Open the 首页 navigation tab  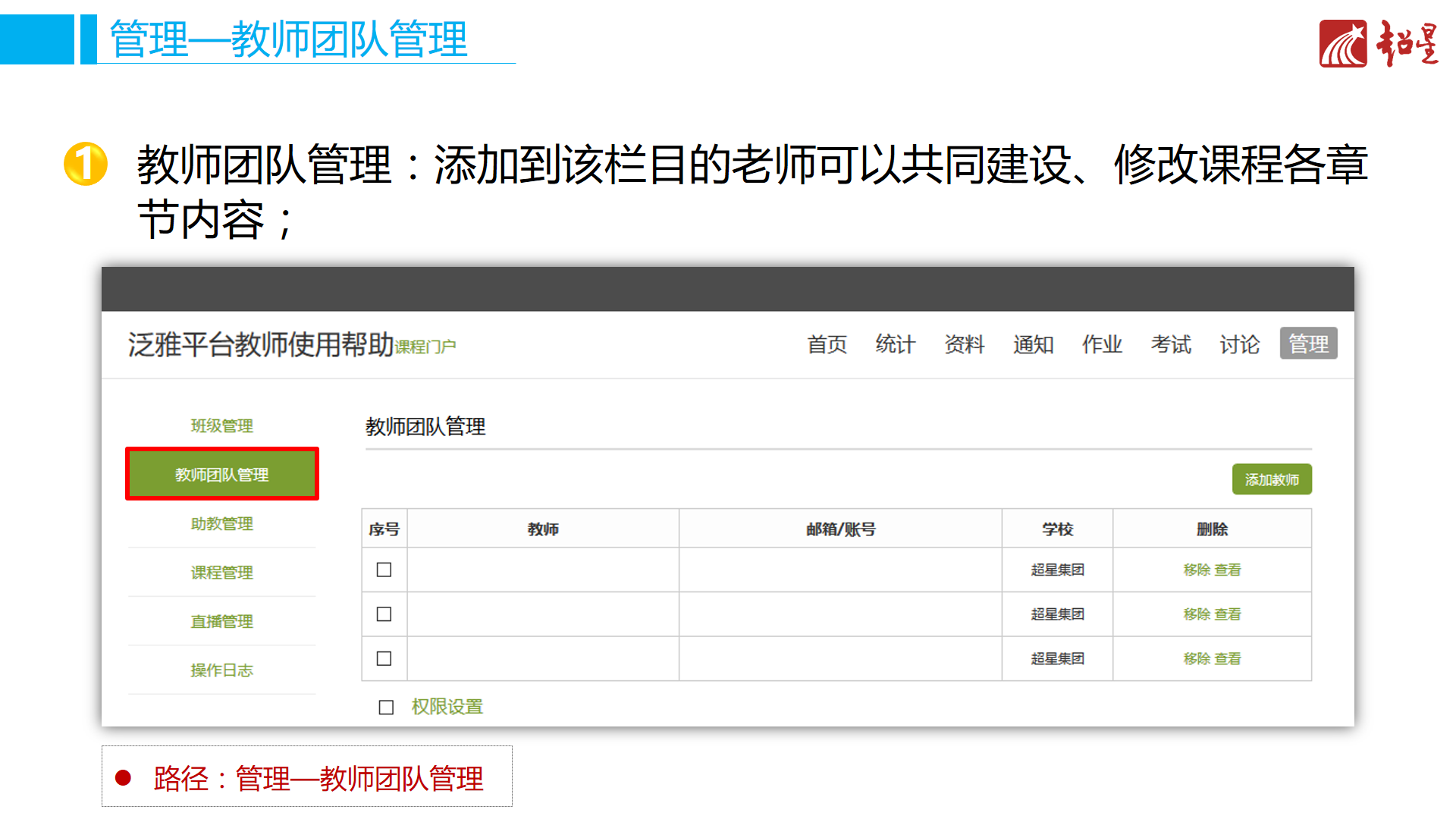pos(827,344)
